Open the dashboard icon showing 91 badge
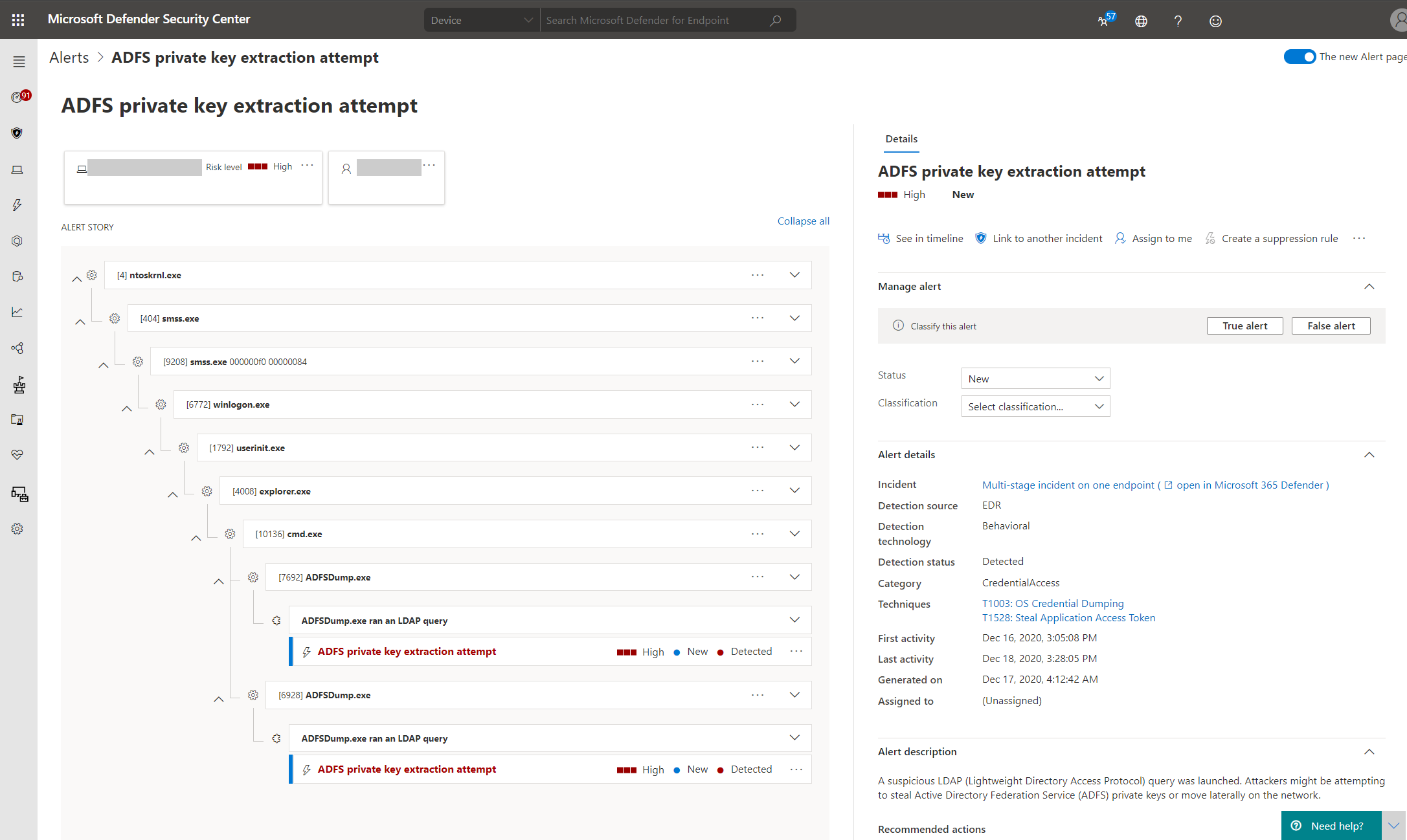Image resolution: width=1407 pixels, height=840 pixels. coord(18,96)
